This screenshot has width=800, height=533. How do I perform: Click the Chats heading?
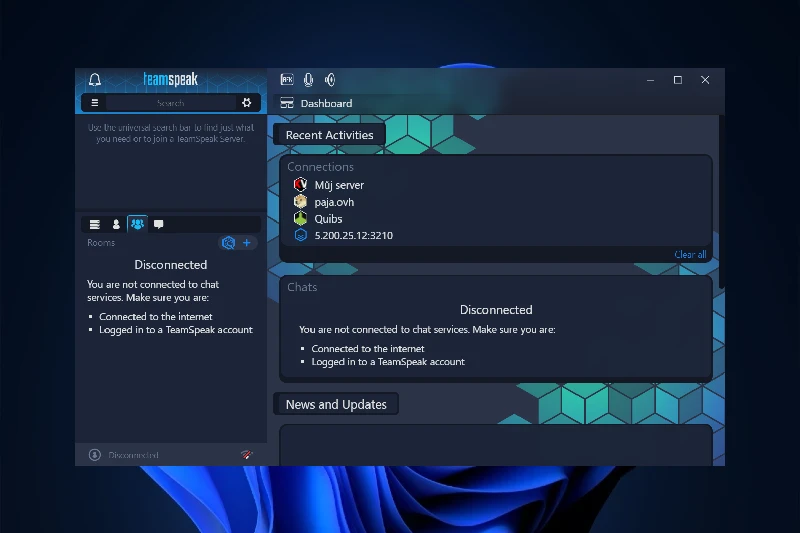click(x=302, y=287)
